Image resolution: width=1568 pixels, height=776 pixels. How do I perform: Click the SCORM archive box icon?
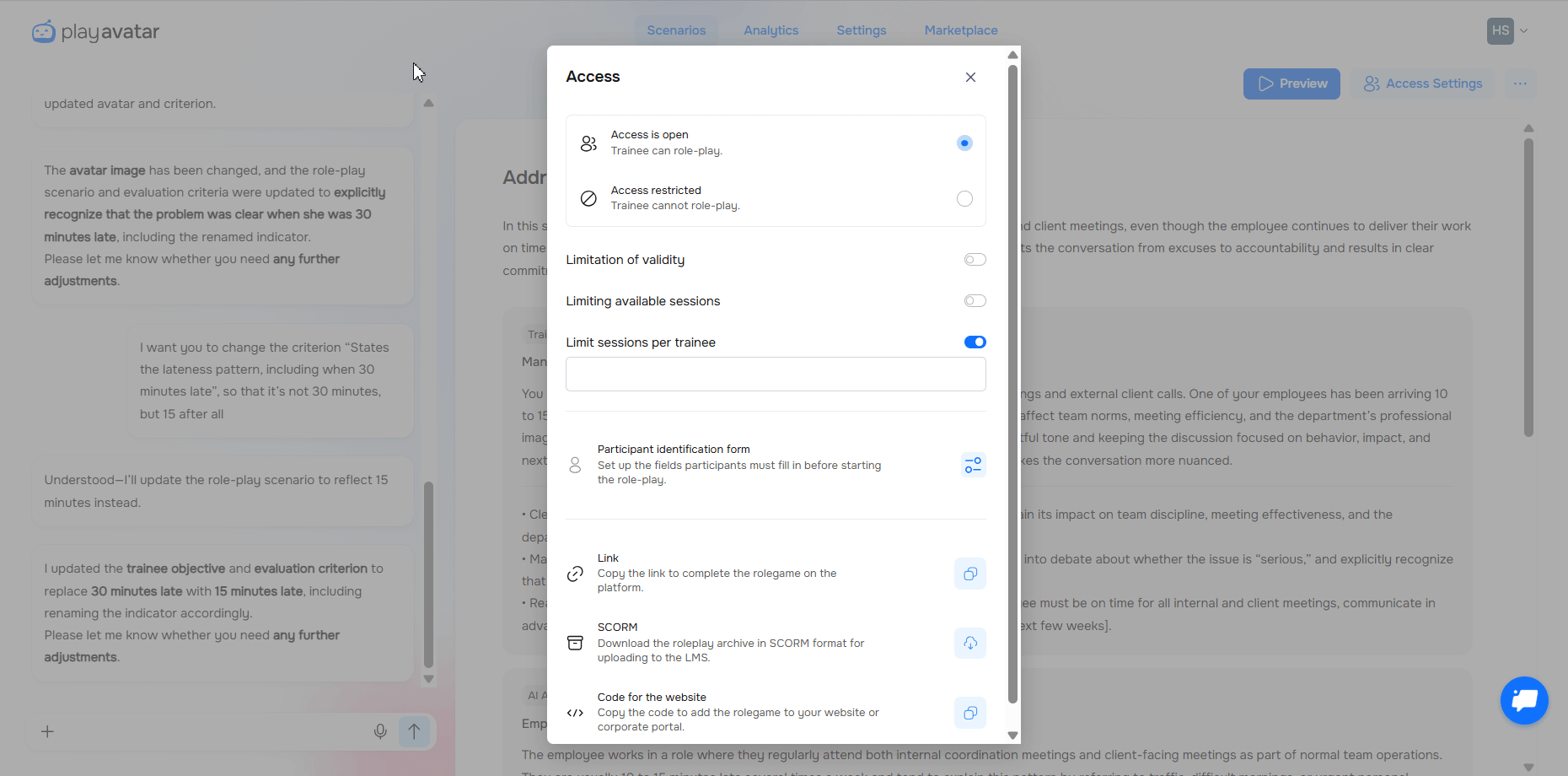tap(575, 644)
